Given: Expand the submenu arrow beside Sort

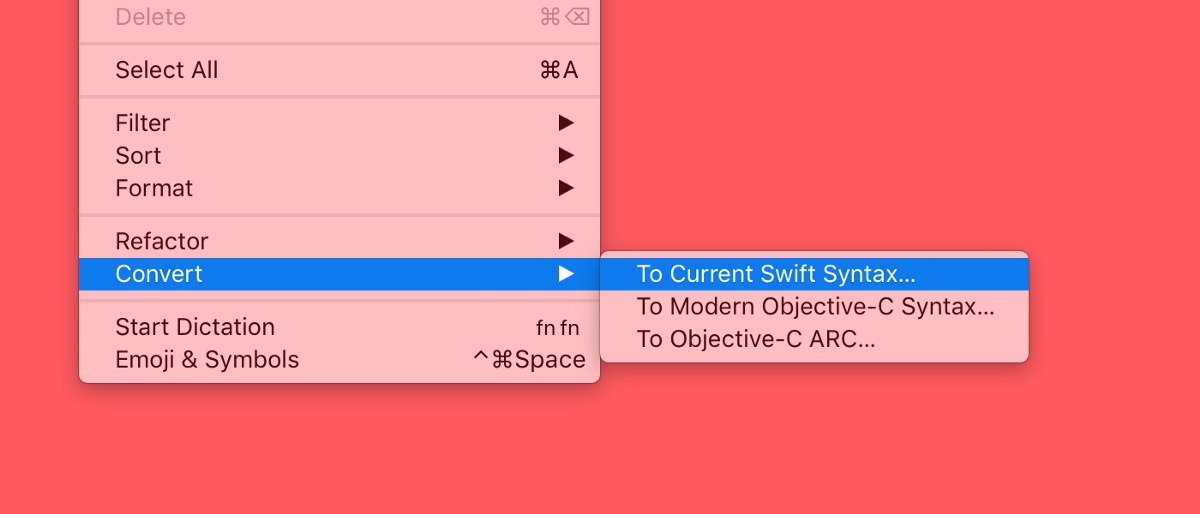Looking at the screenshot, I should tap(566, 156).
